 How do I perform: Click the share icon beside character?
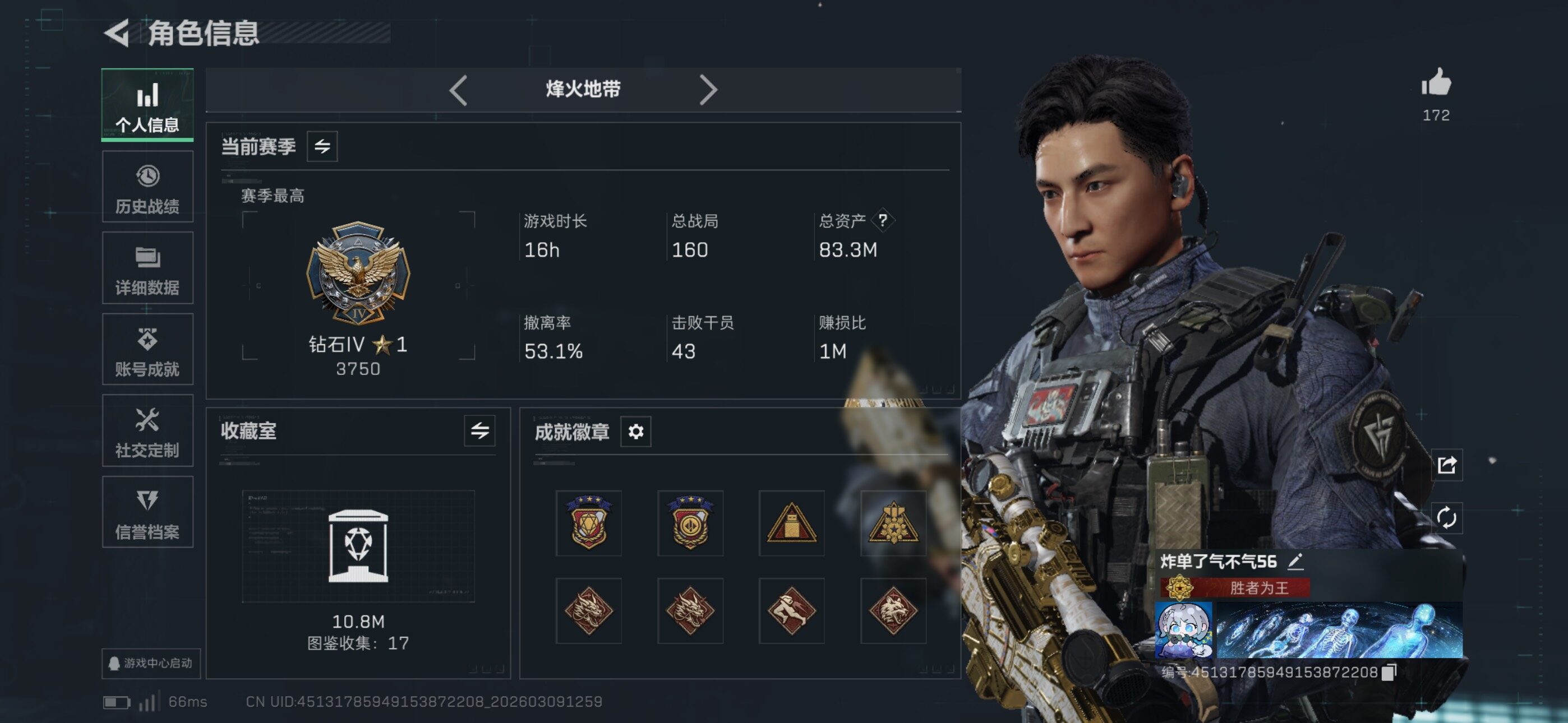pos(1446,465)
